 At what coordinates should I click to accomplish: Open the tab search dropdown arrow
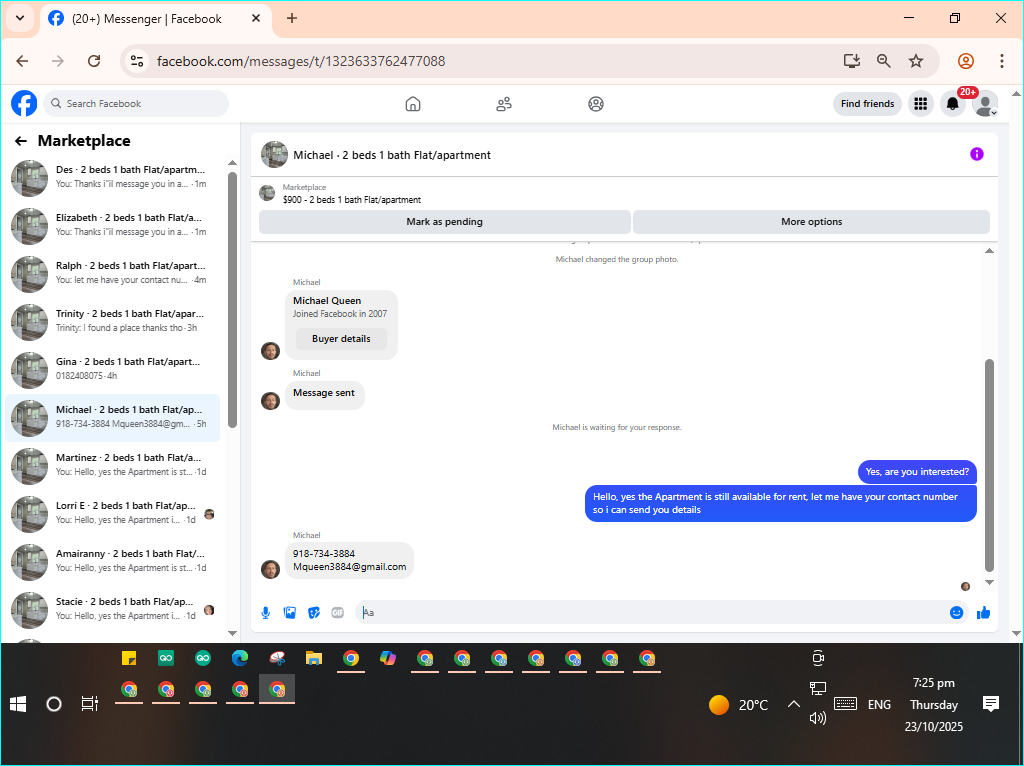[x=20, y=18]
